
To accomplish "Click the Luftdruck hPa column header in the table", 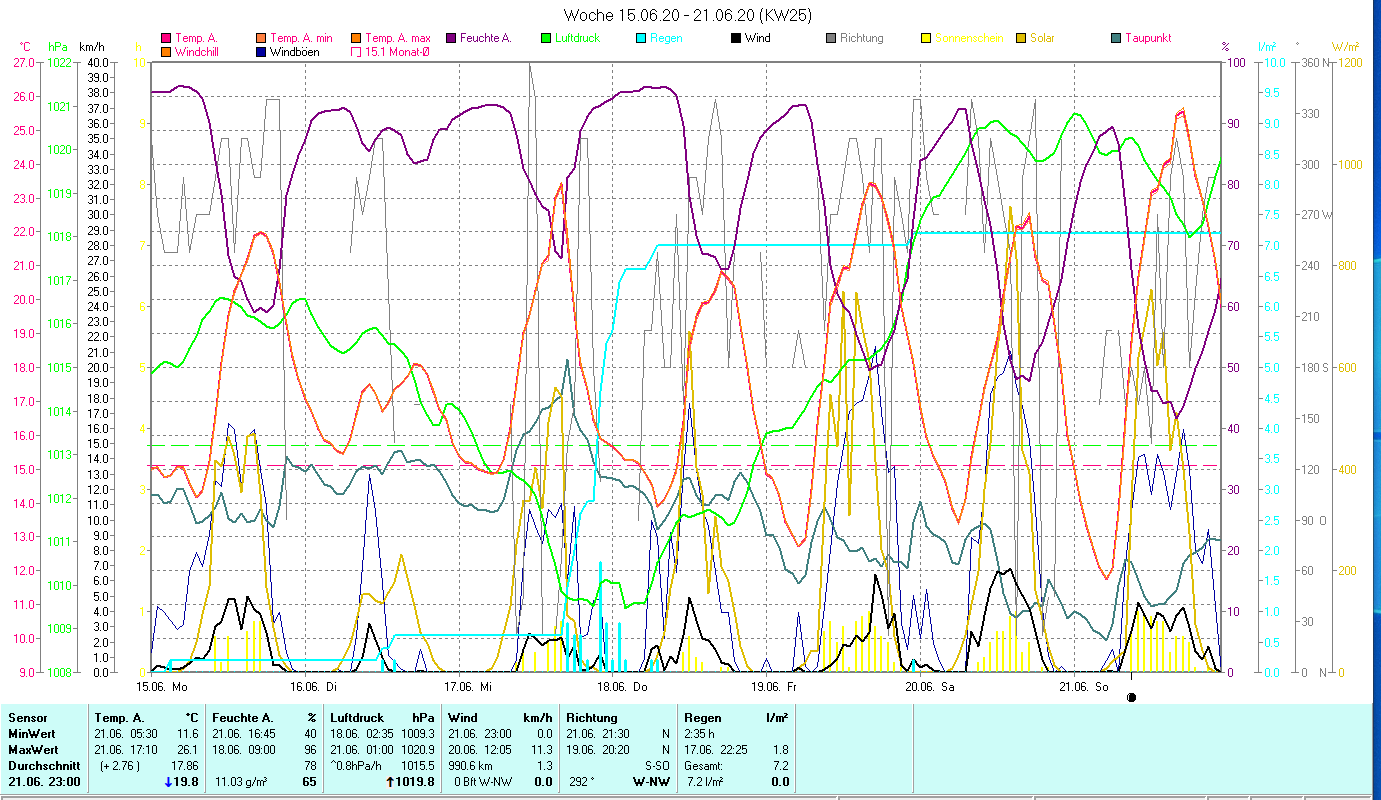I will (384, 718).
